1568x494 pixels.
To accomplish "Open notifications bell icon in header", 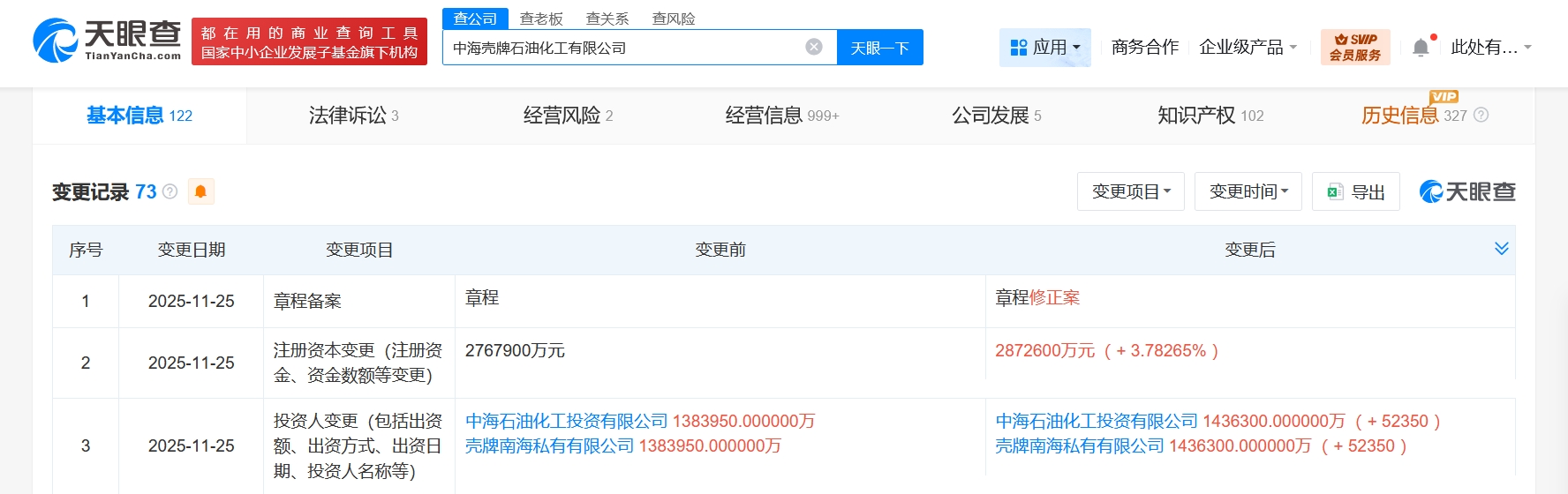I will [1421, 48].
